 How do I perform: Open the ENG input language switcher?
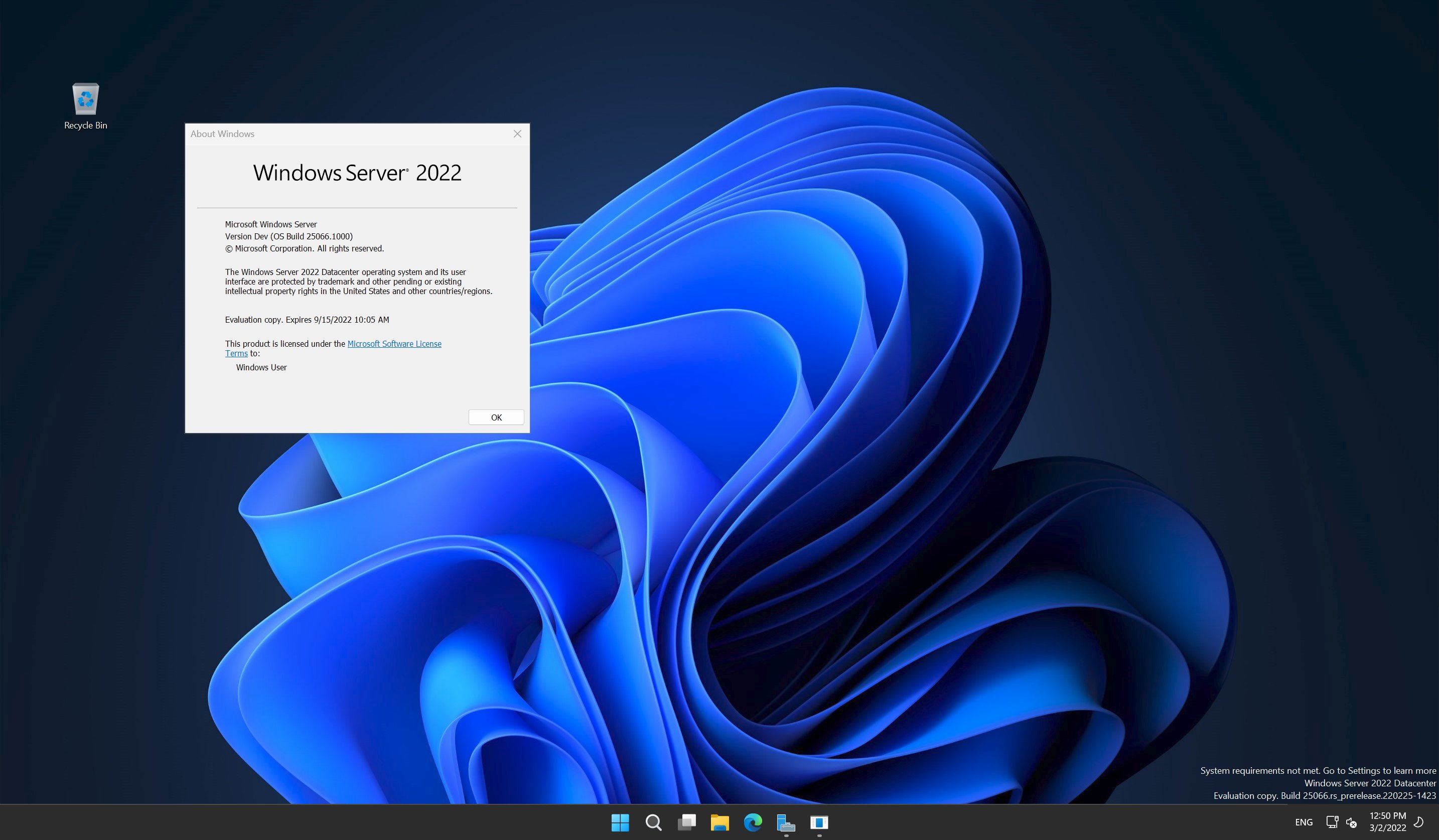click(1304, 822)
